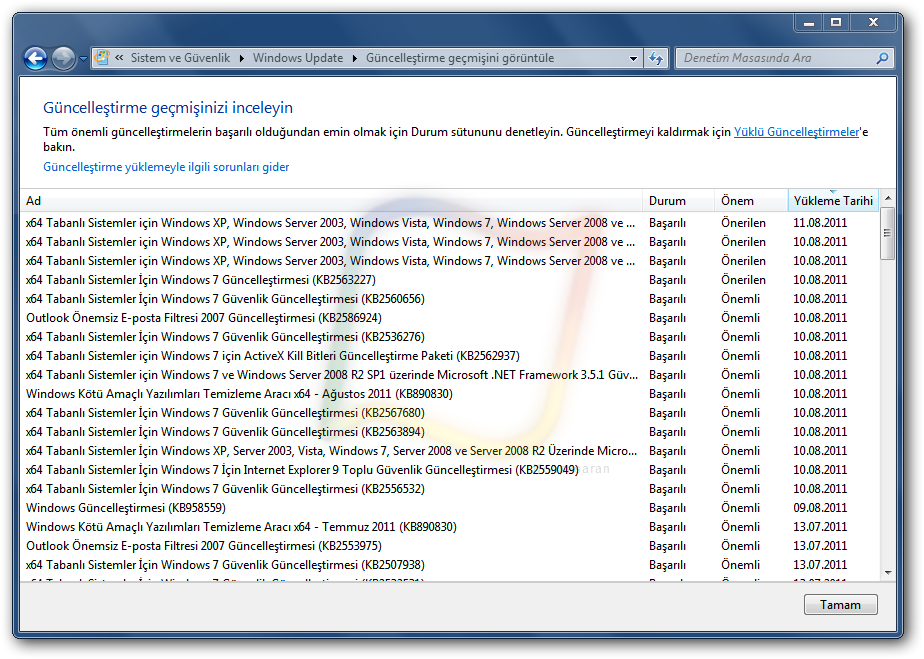Image resolution: width=924 pixels, height=659 pixels.
Task: Select Outlook junk filter update KB2553975
Action: click(450, 546)
